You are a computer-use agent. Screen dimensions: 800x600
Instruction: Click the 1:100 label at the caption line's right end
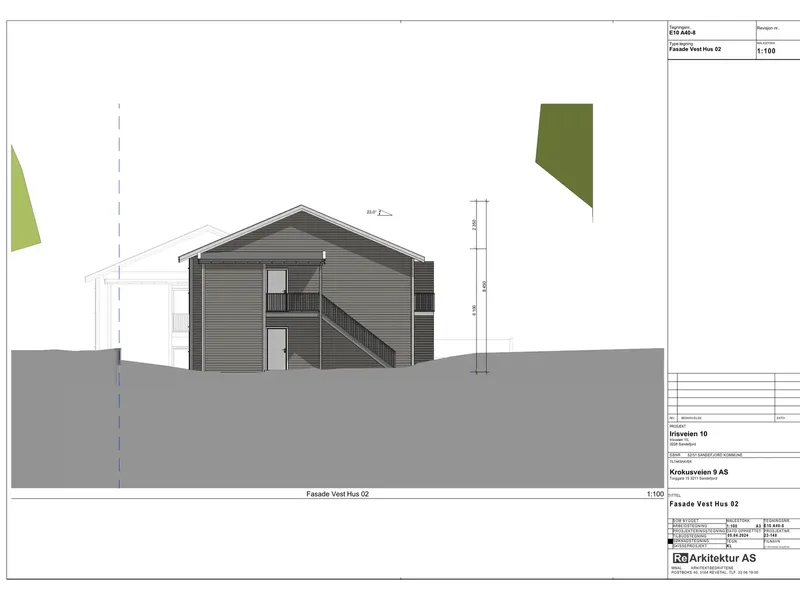[655, 494]
